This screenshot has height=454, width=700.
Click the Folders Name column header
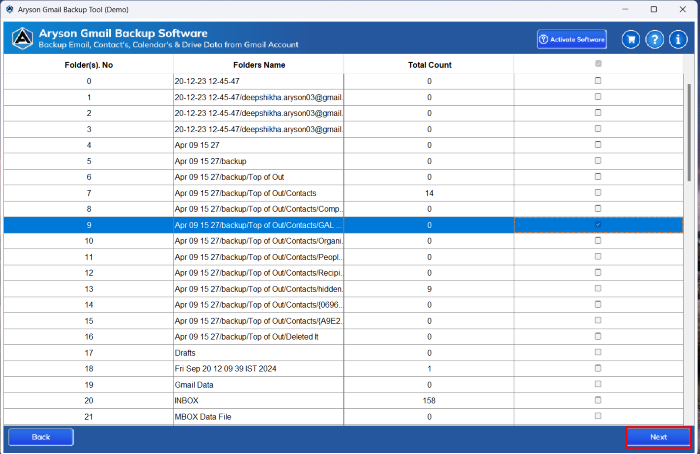(259, 65)
